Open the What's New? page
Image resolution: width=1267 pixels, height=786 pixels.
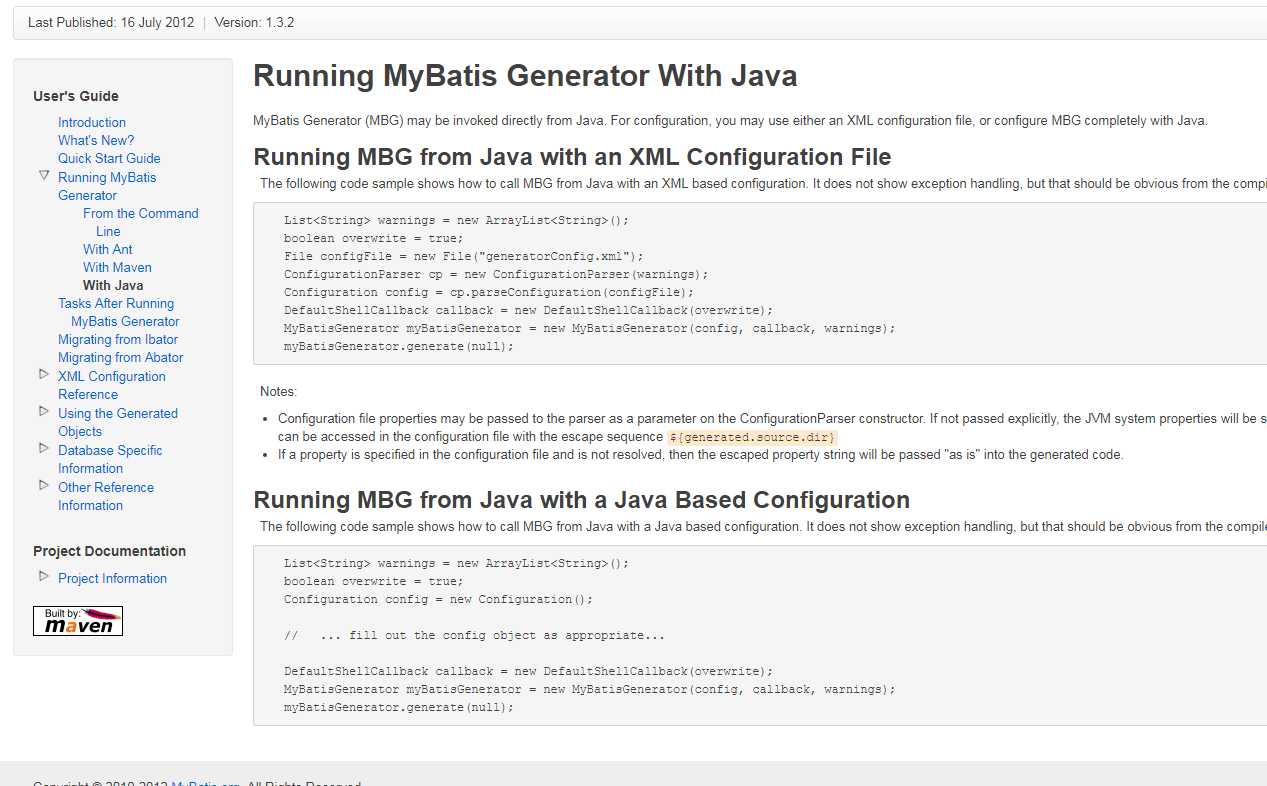[96, 140]
